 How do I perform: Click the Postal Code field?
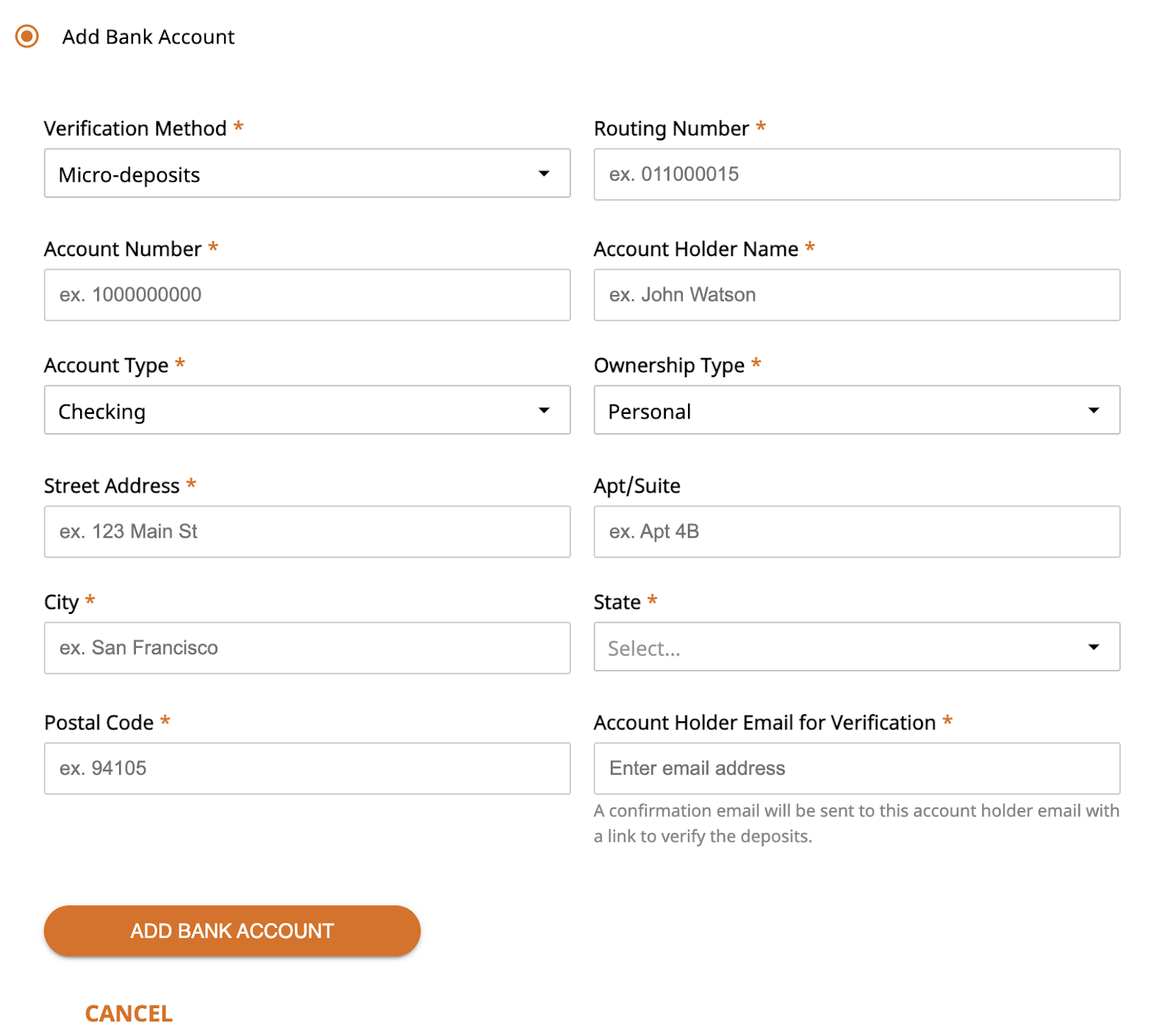307,768
